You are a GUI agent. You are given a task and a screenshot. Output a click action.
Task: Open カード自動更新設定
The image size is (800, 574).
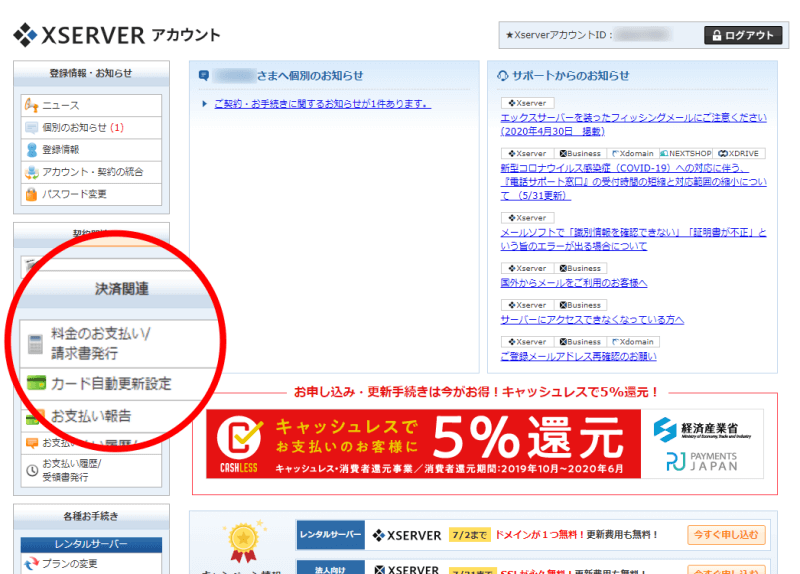point(117,384)
